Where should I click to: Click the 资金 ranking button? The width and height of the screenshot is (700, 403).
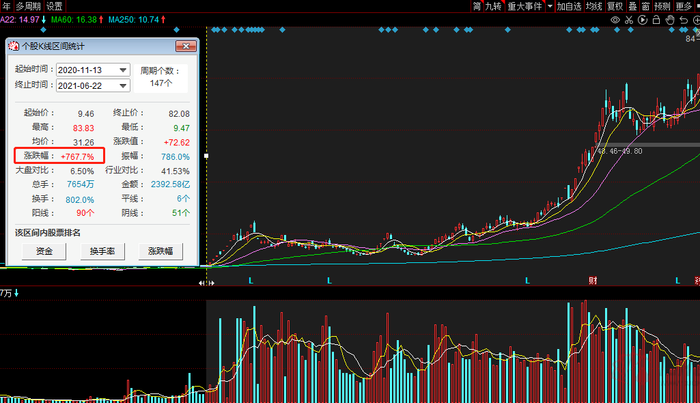tap(44, 251)
